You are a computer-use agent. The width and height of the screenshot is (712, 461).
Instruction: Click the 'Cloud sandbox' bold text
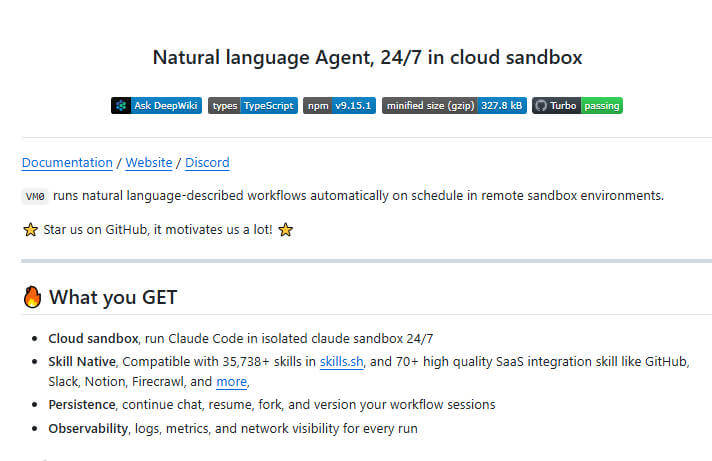point(93,339)
